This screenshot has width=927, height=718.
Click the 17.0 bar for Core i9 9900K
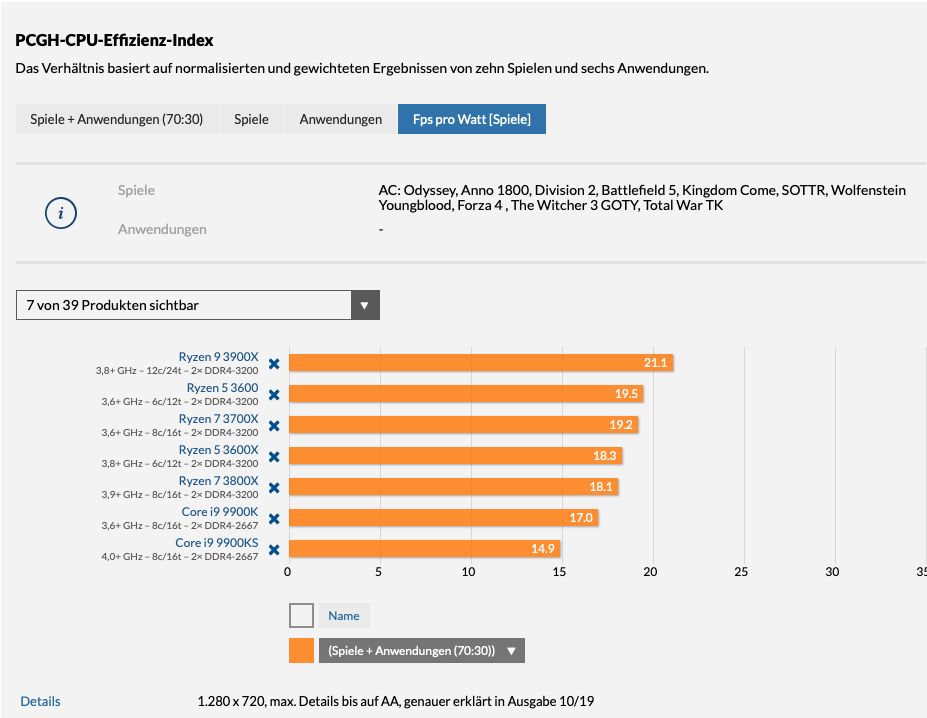[443, 518]
